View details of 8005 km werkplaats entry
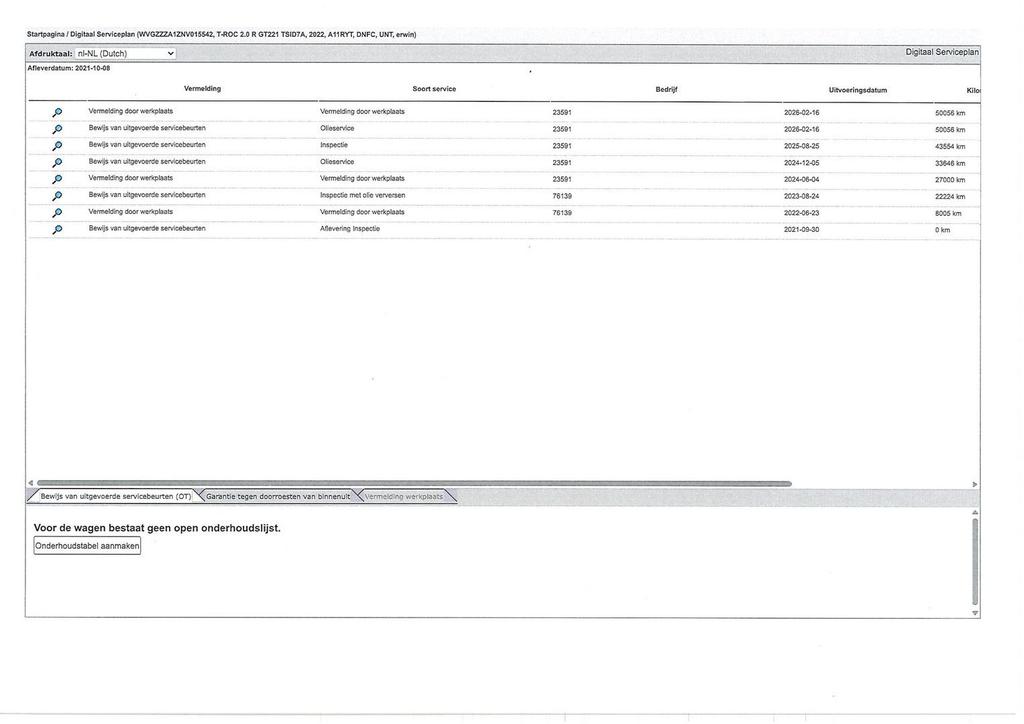The image size is (1024, 724). 57,213
